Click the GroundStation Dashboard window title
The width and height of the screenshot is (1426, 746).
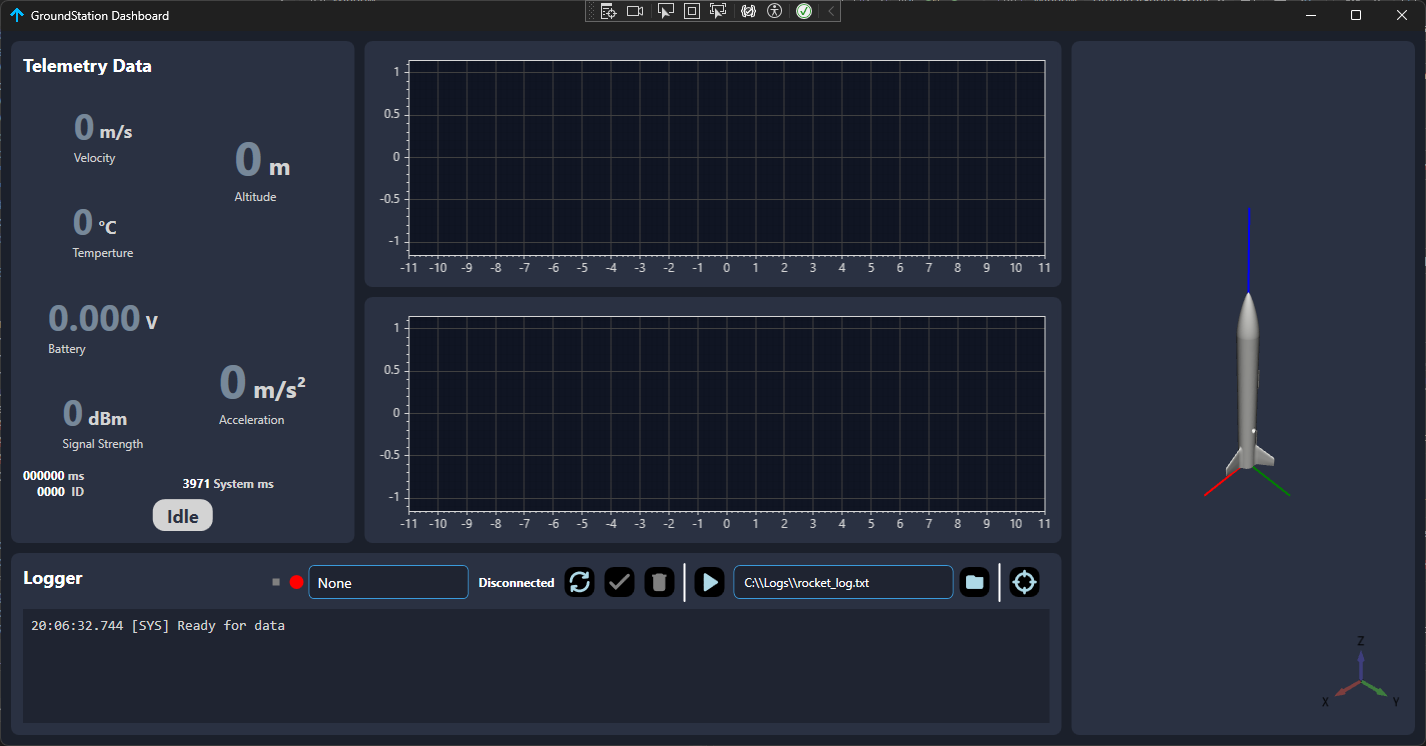100,16
